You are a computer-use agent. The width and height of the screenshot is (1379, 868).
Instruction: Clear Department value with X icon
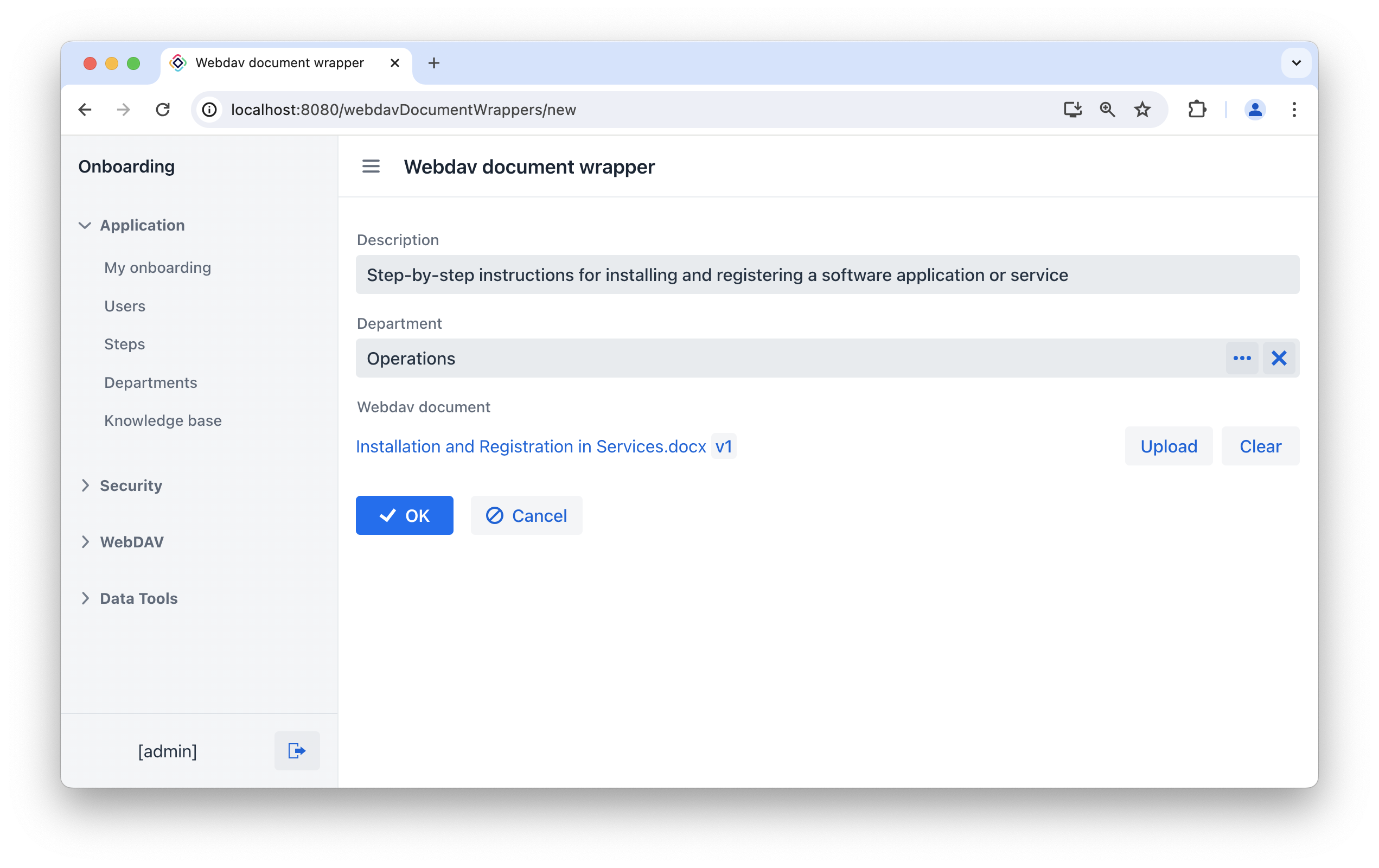click(x=1279, y=359)
